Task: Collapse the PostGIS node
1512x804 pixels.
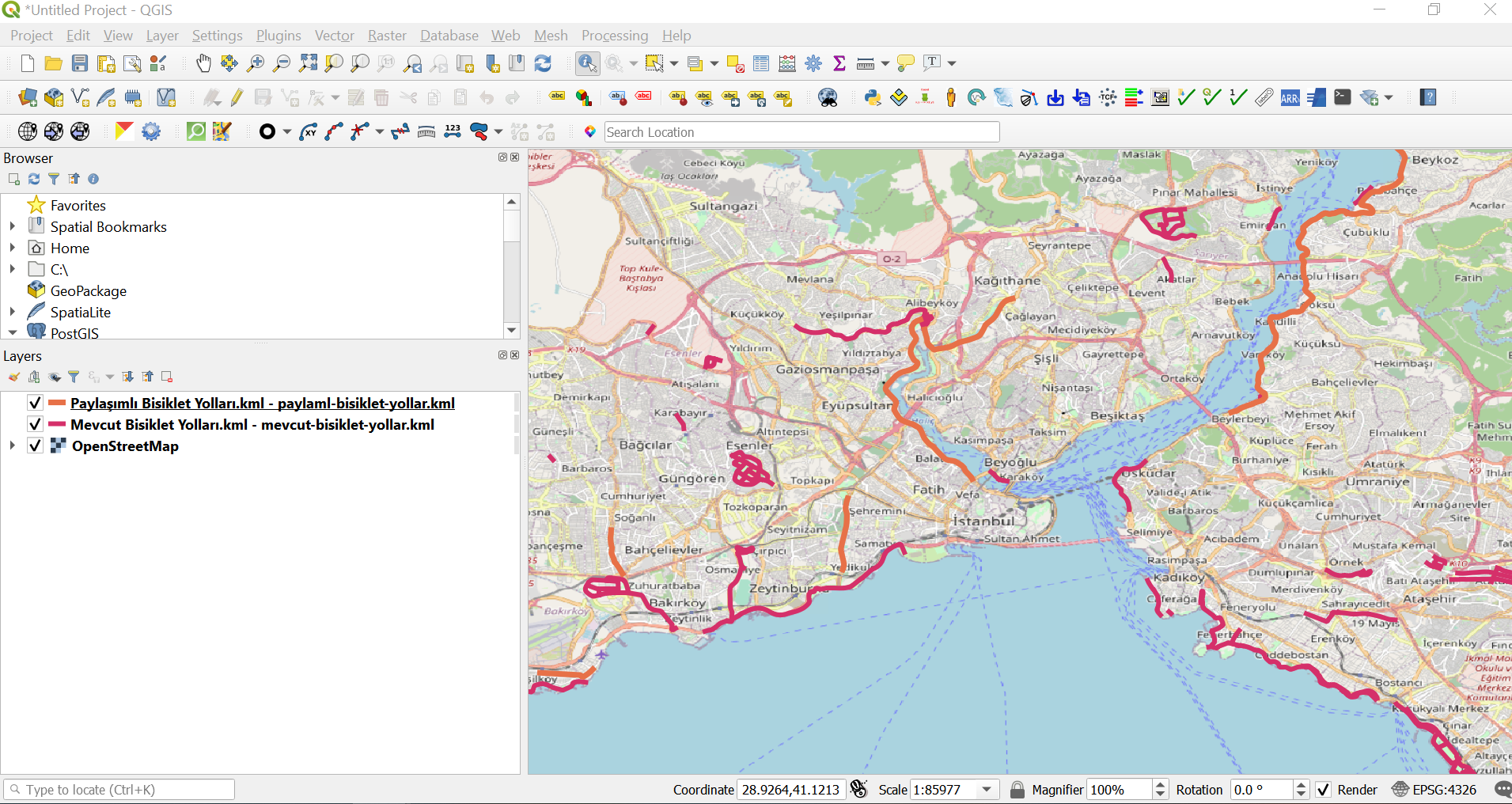Action: 13,333
